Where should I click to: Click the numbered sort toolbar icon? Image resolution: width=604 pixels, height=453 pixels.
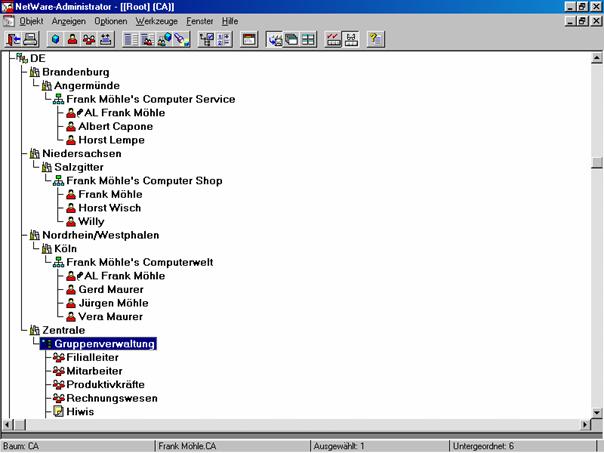point(223,39)
